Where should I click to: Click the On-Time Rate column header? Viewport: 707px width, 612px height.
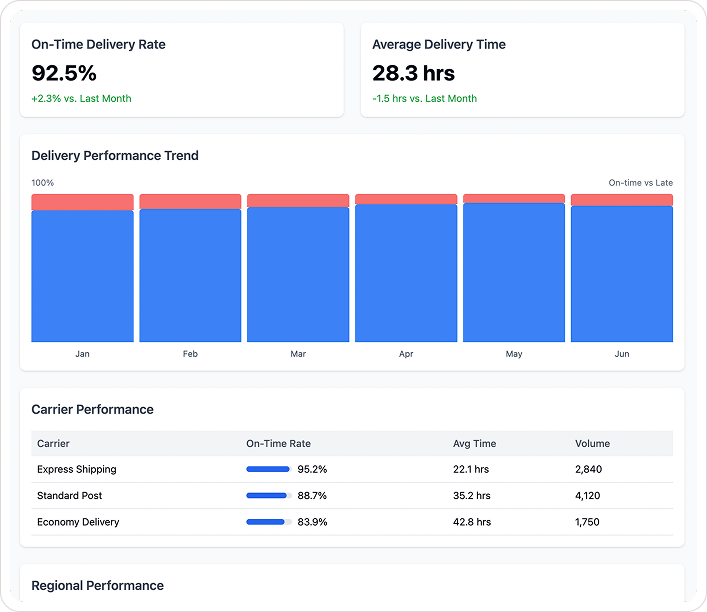coord(278,443)
